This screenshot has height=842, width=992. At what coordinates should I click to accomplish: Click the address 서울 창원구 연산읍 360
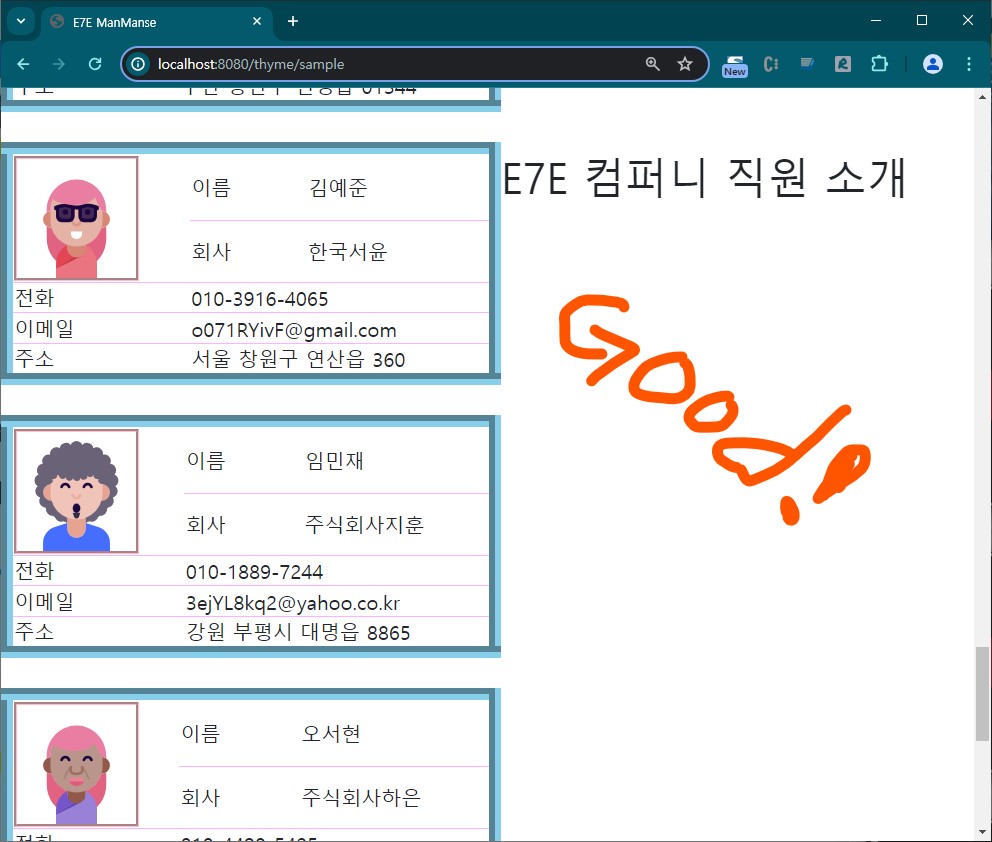(x=298, y=359)
